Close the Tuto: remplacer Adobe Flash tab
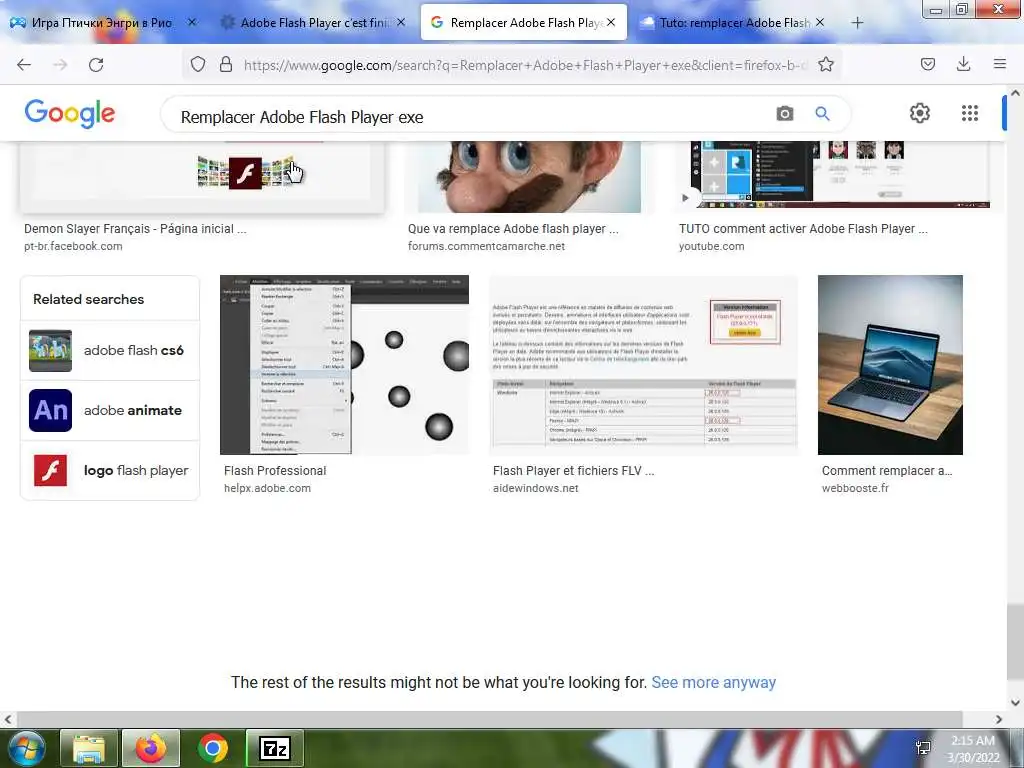Screen dimensions: 1024x768 (820, 22)
